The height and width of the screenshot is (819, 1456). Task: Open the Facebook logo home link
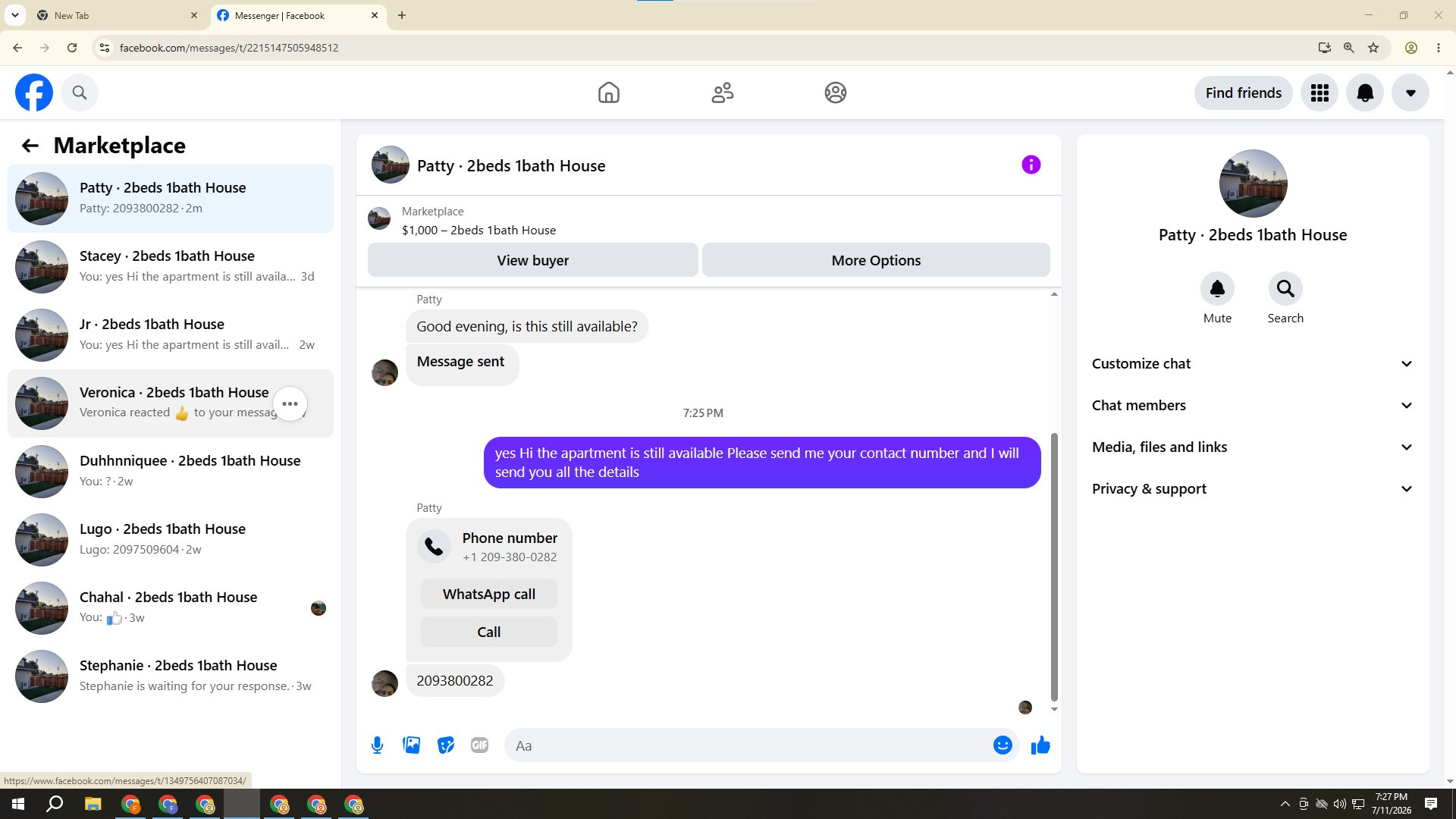pos(34,93)
